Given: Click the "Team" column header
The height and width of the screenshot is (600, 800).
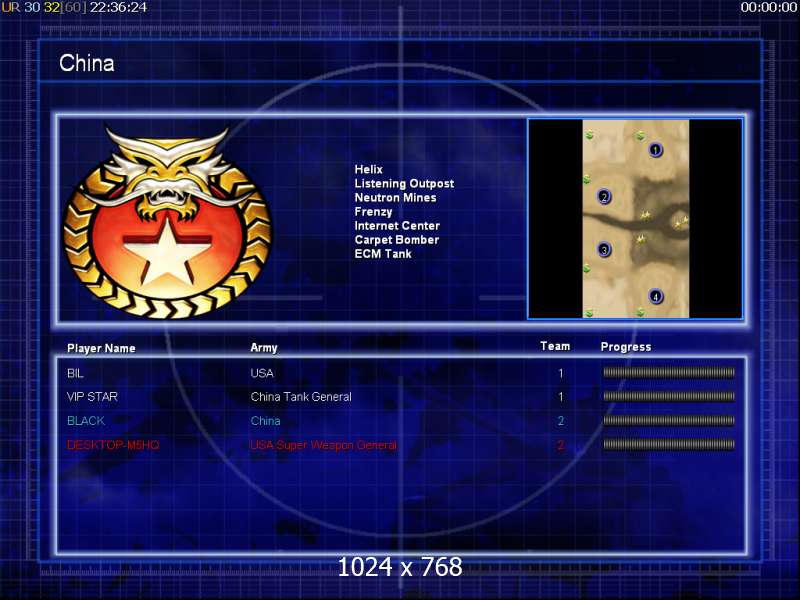Looking at the screenshot, I should coord(555,346).
